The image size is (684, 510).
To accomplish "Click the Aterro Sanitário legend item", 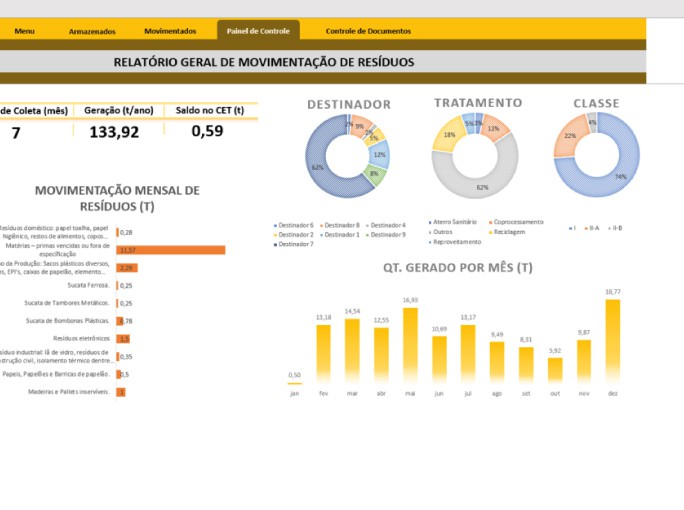I will pyautogui.click(x=452, y=222).
